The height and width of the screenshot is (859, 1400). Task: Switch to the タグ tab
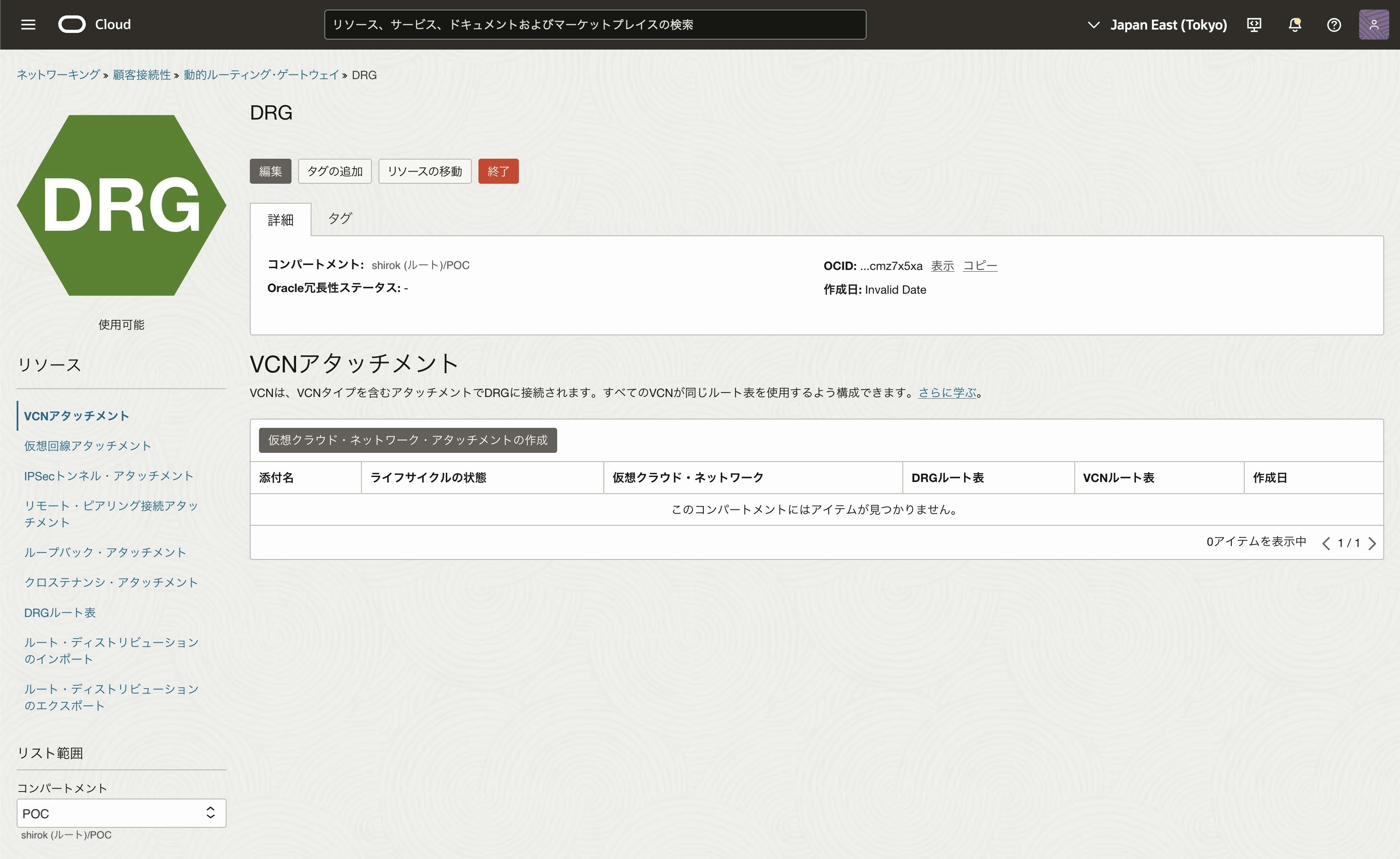coord(340,218)
